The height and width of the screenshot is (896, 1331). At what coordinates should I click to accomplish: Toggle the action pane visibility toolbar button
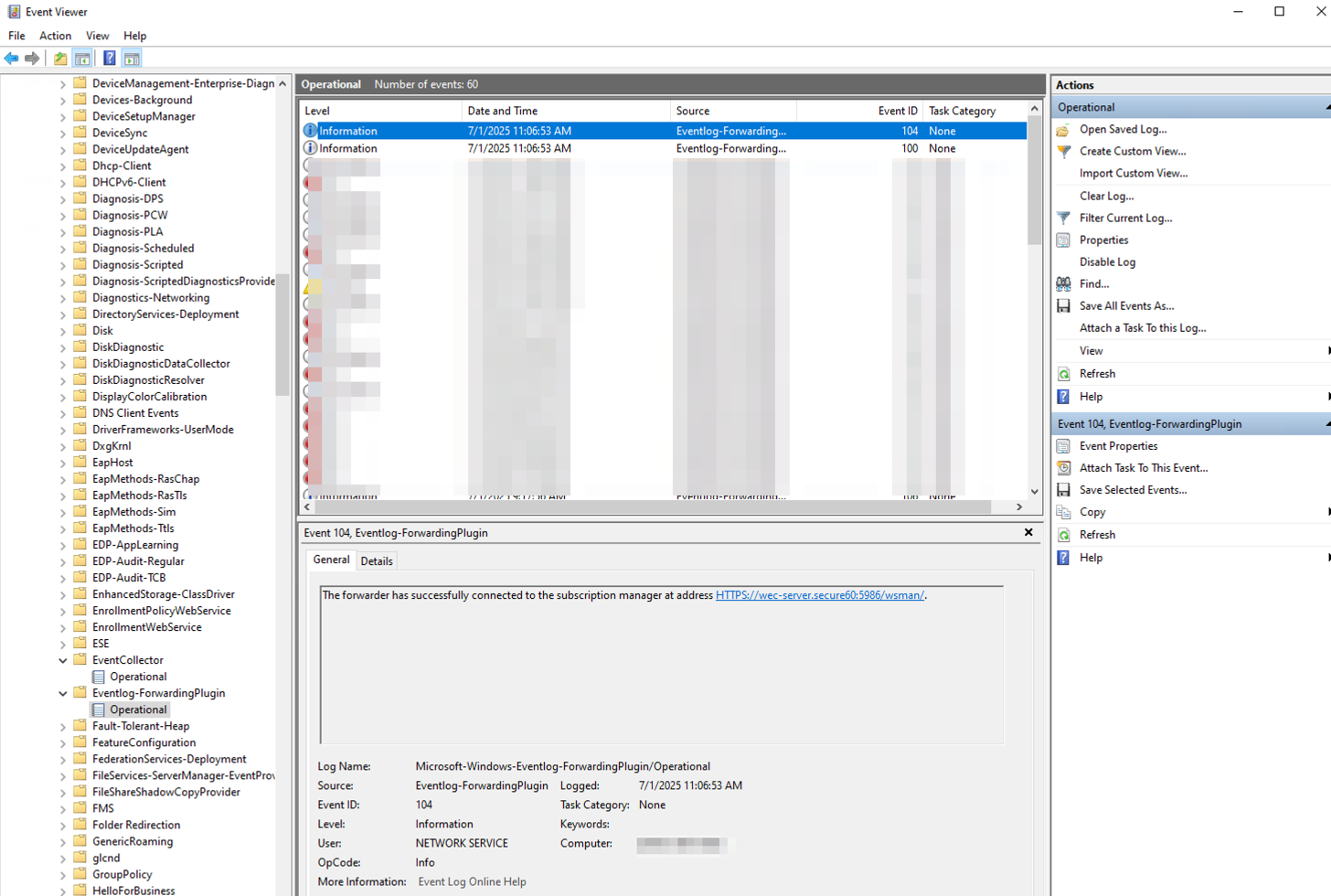133,58
